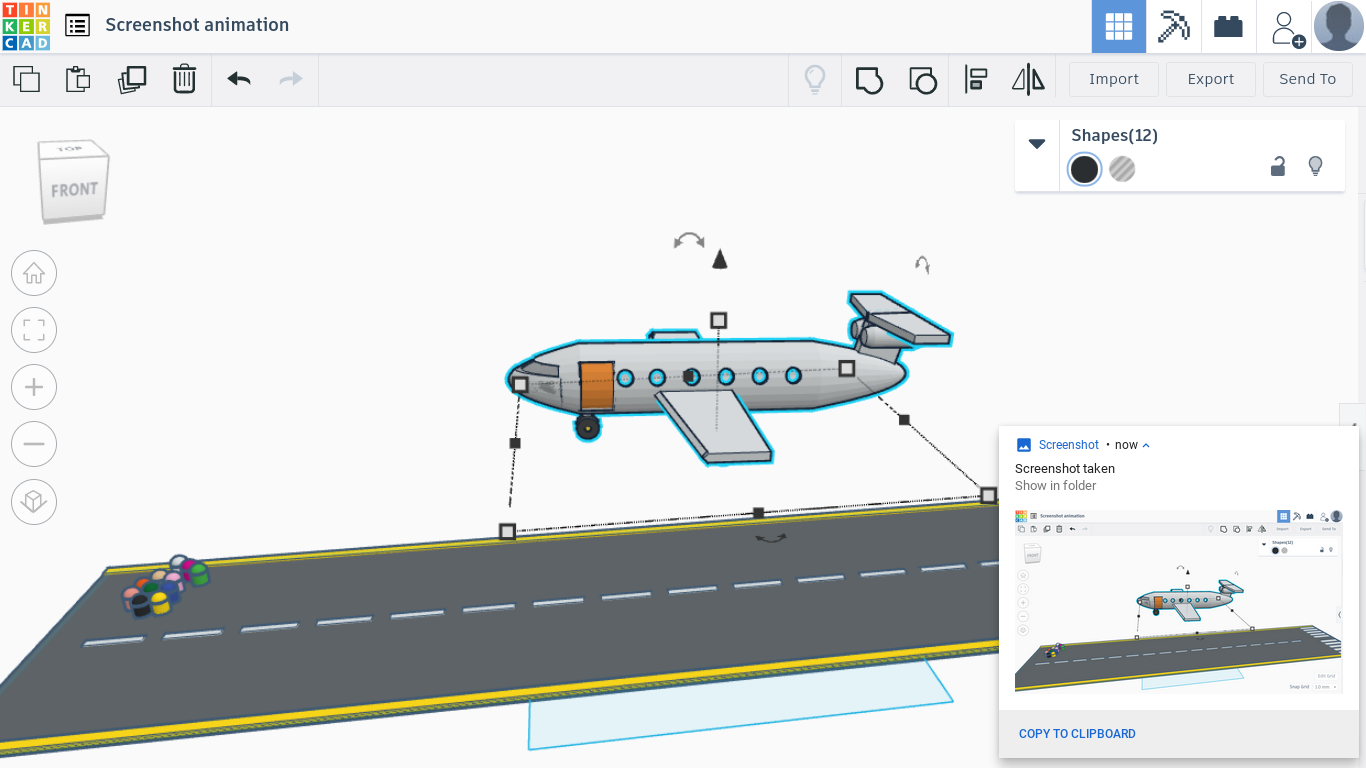Open the user profile avatar
This screenshot has height=768, width=1366.
1338,26
